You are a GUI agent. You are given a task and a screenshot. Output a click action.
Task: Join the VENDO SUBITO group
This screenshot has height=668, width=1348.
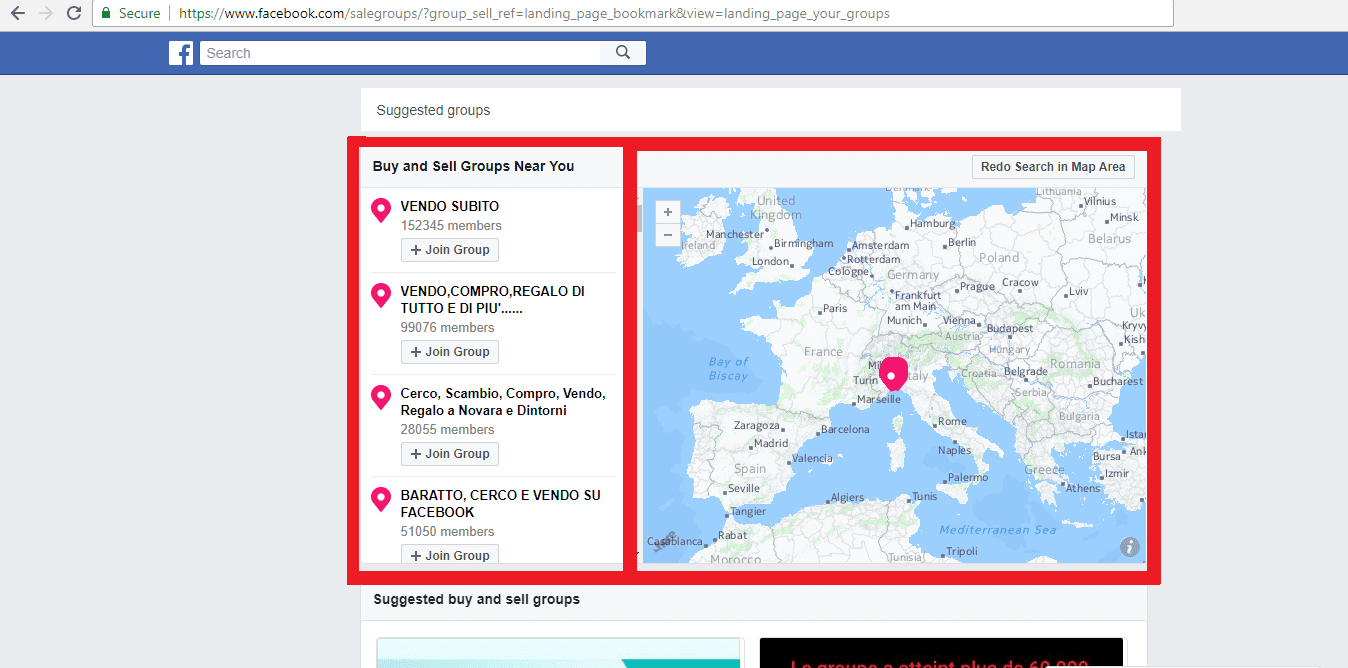coord(450,250)
